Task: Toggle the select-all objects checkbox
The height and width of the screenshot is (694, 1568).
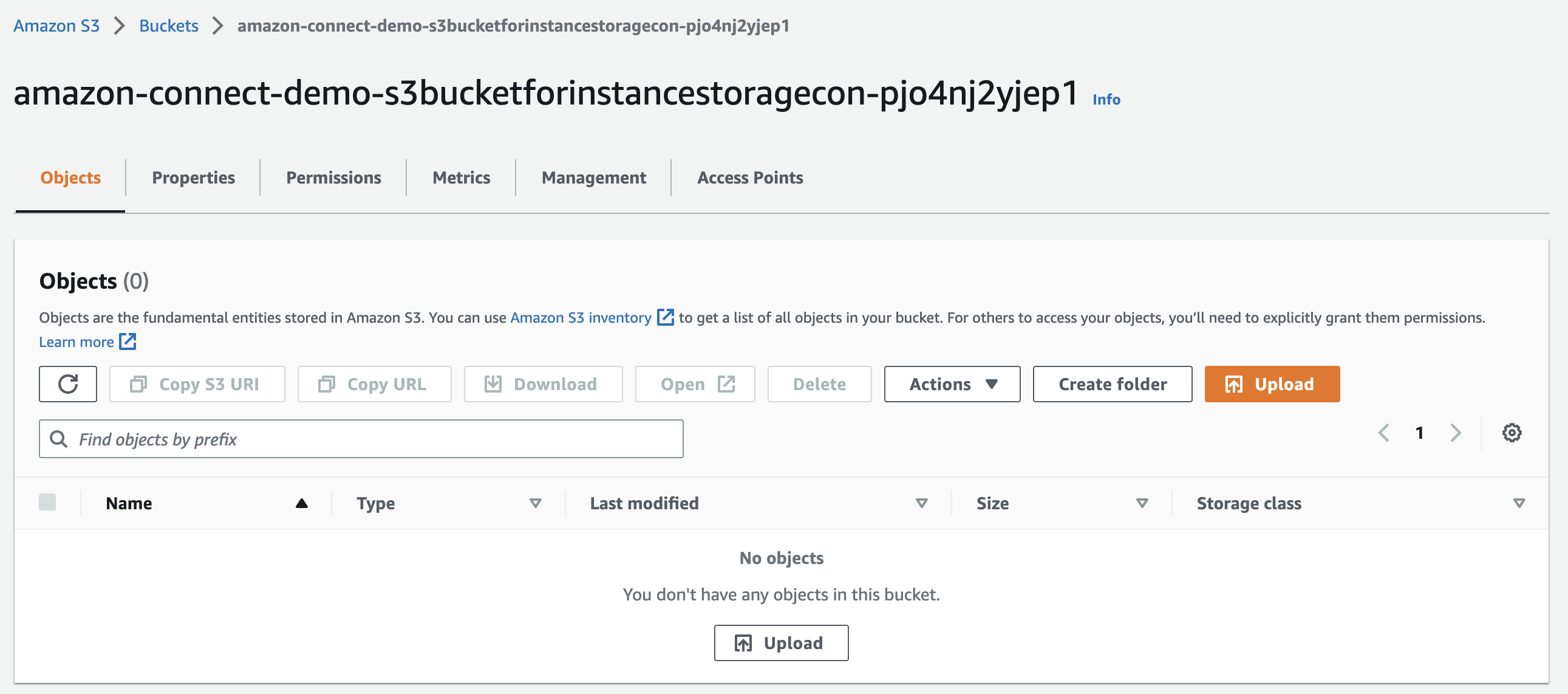Action: click(x=47, y=502)
